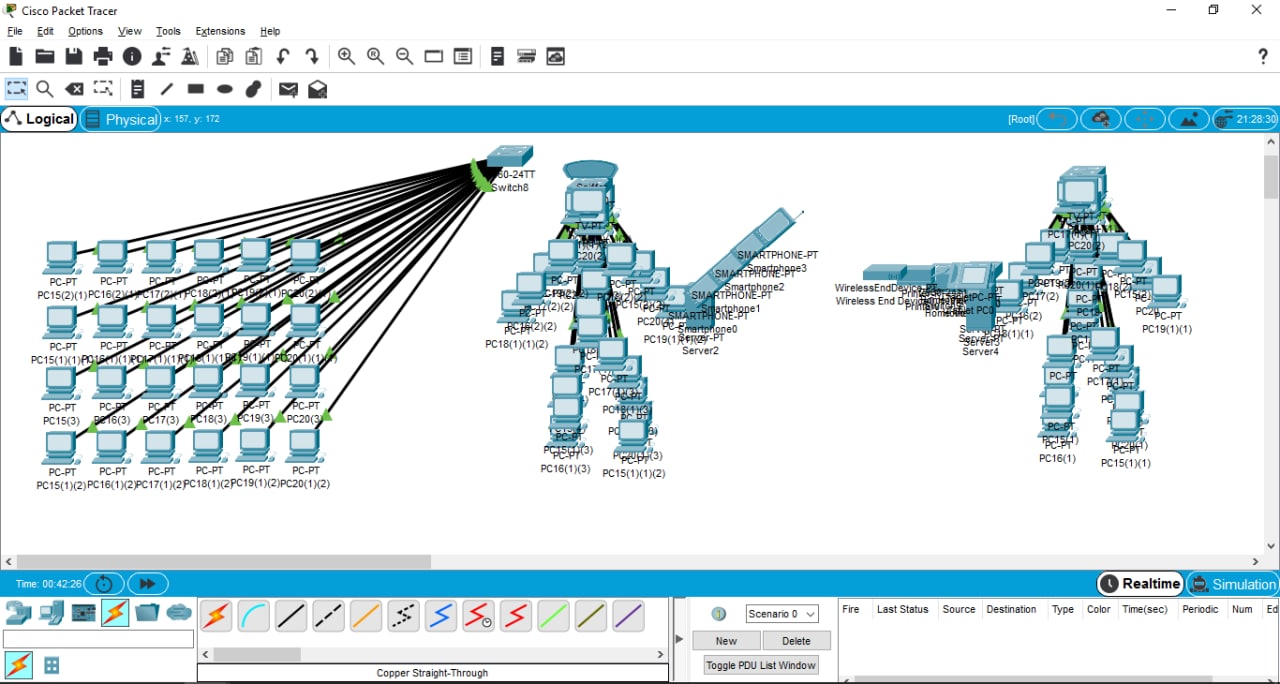Screen dimensions: 1280x684
Task: Click Toggle PDU List Window button
Action: click(761, 665)
